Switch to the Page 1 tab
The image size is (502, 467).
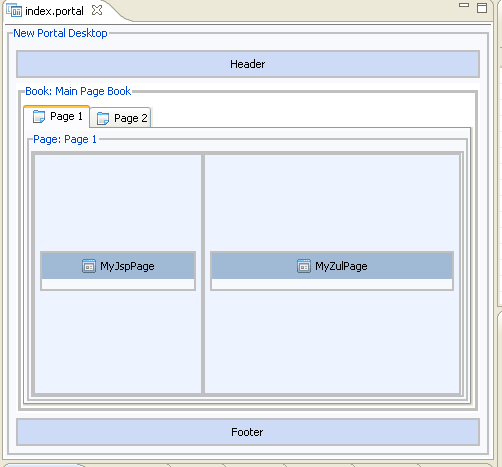pos(57,117)
